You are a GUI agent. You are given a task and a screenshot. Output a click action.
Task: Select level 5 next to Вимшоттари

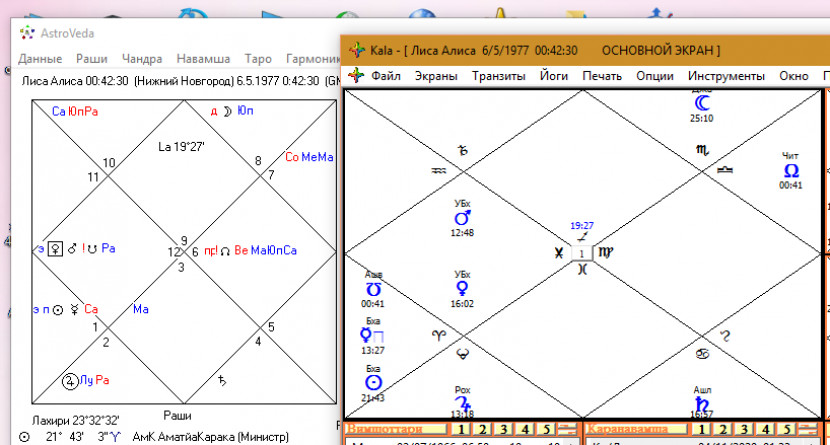[546, 429]
